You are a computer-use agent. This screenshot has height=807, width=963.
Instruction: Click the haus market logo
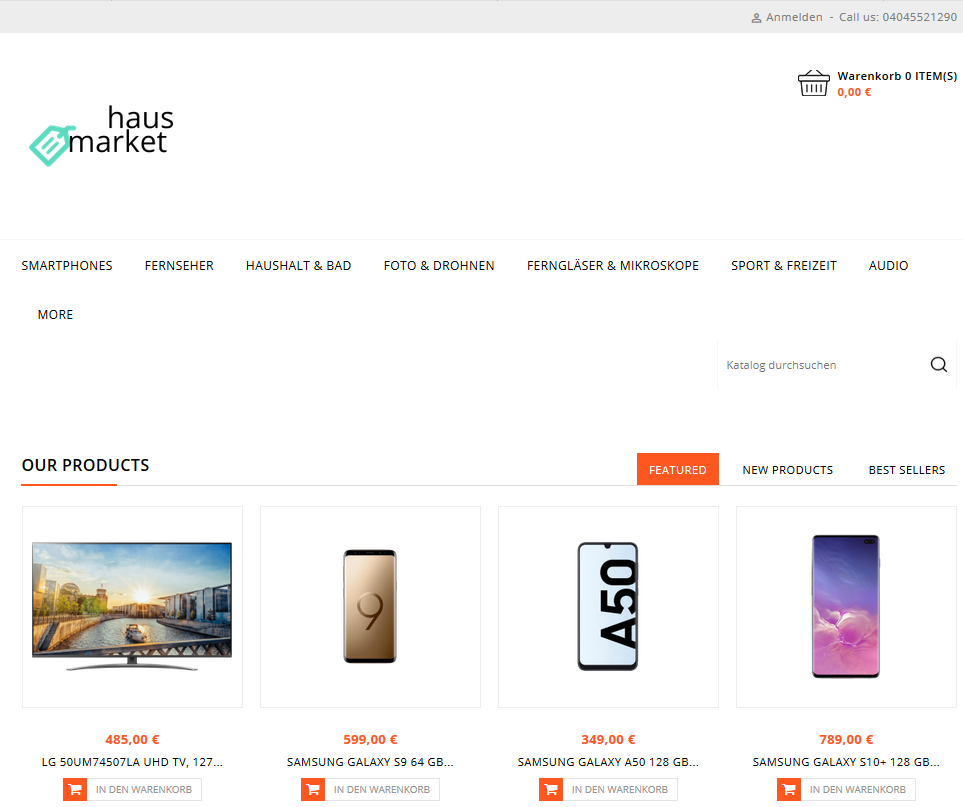click(x=101, y=135)
